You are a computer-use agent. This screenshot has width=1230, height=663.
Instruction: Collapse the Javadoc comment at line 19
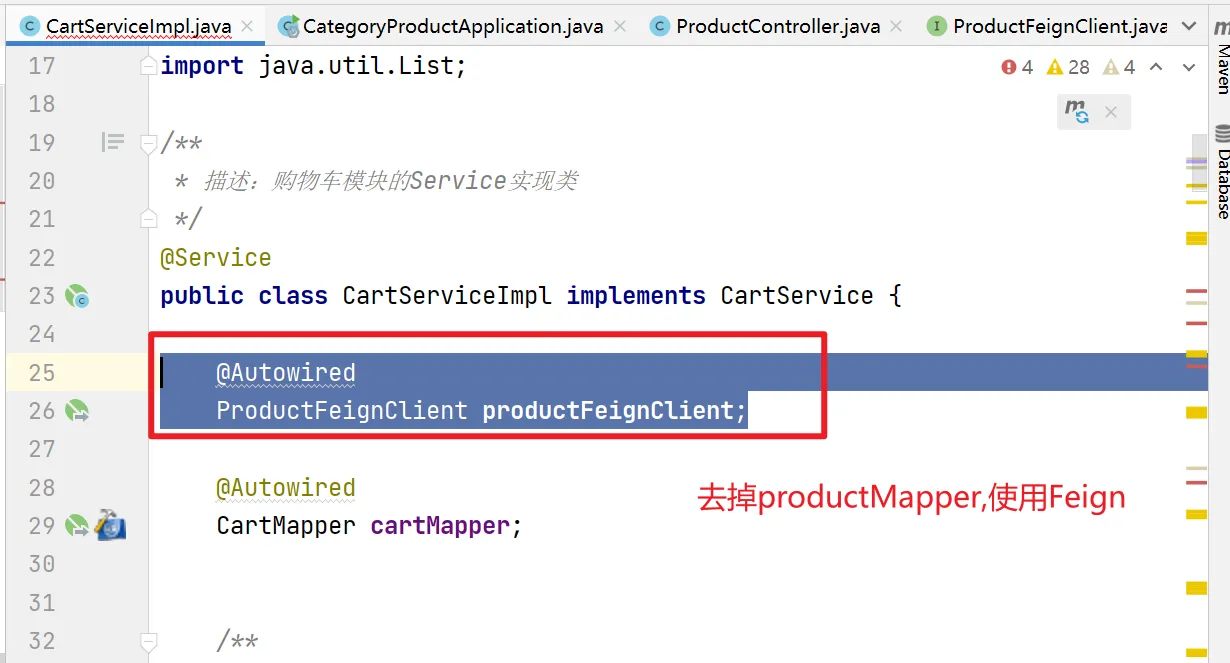(x=148, y=143)
